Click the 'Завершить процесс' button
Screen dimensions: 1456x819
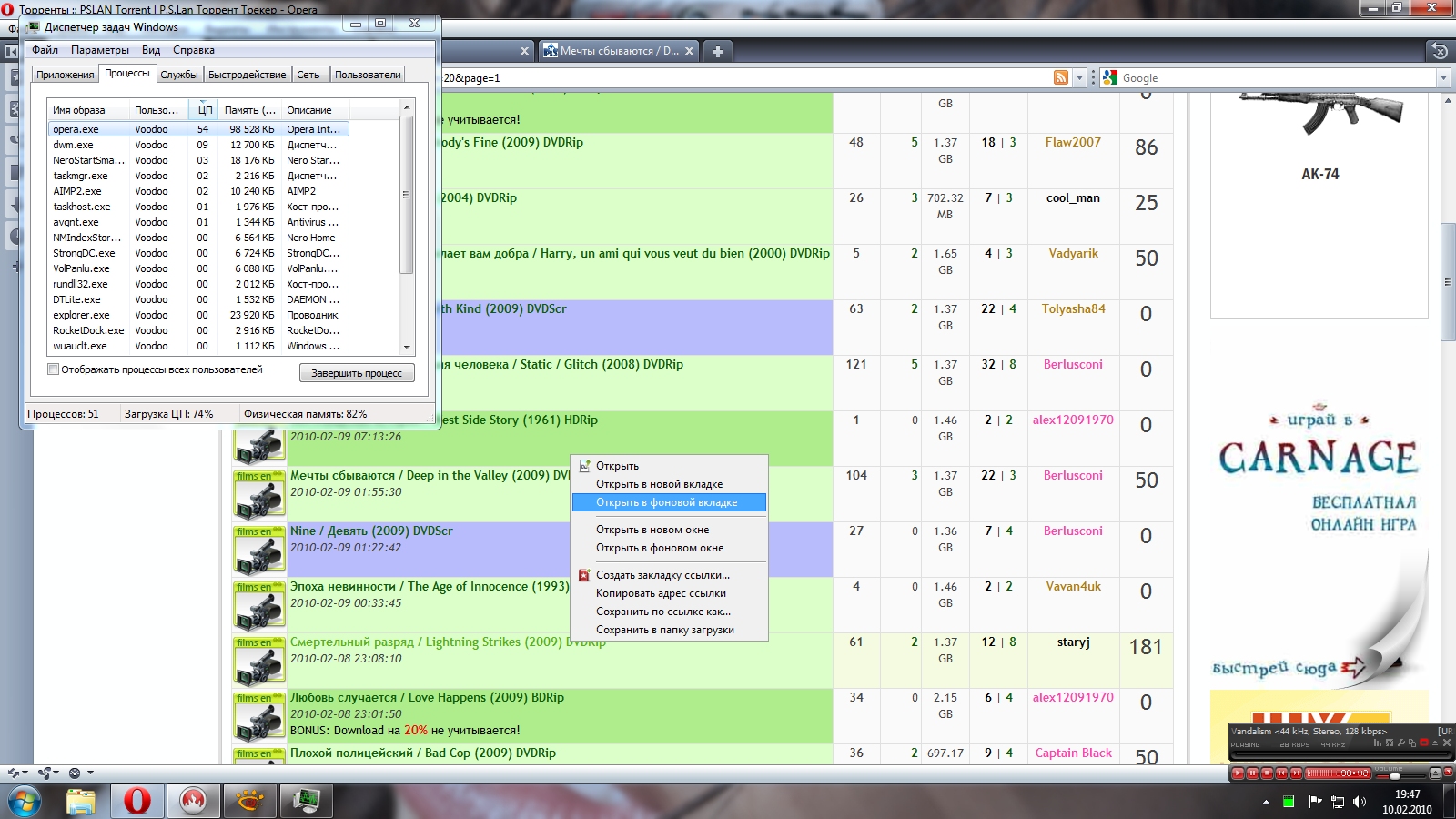tap(357, 373)
